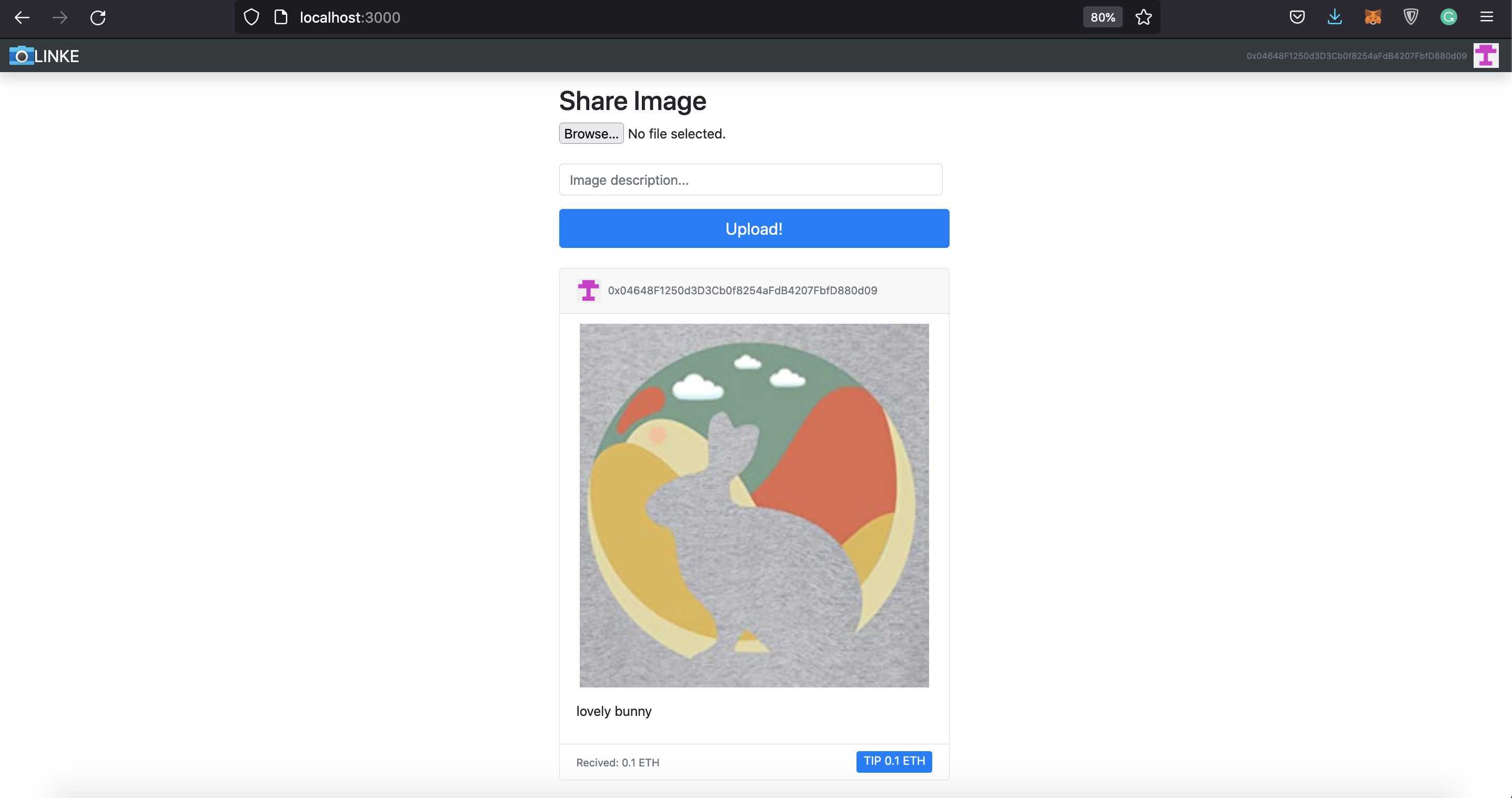Viewport: 1512px width, 798px height.
Task: Click the 'Share Image' heading
Action: [633, 101]
